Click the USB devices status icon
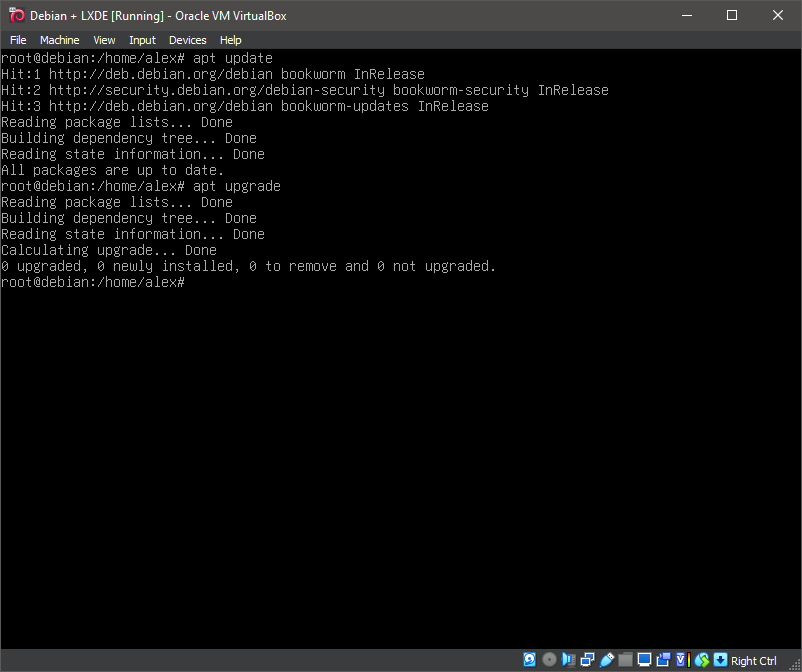This screenshot has height=672, width=802. pos(606,660)
